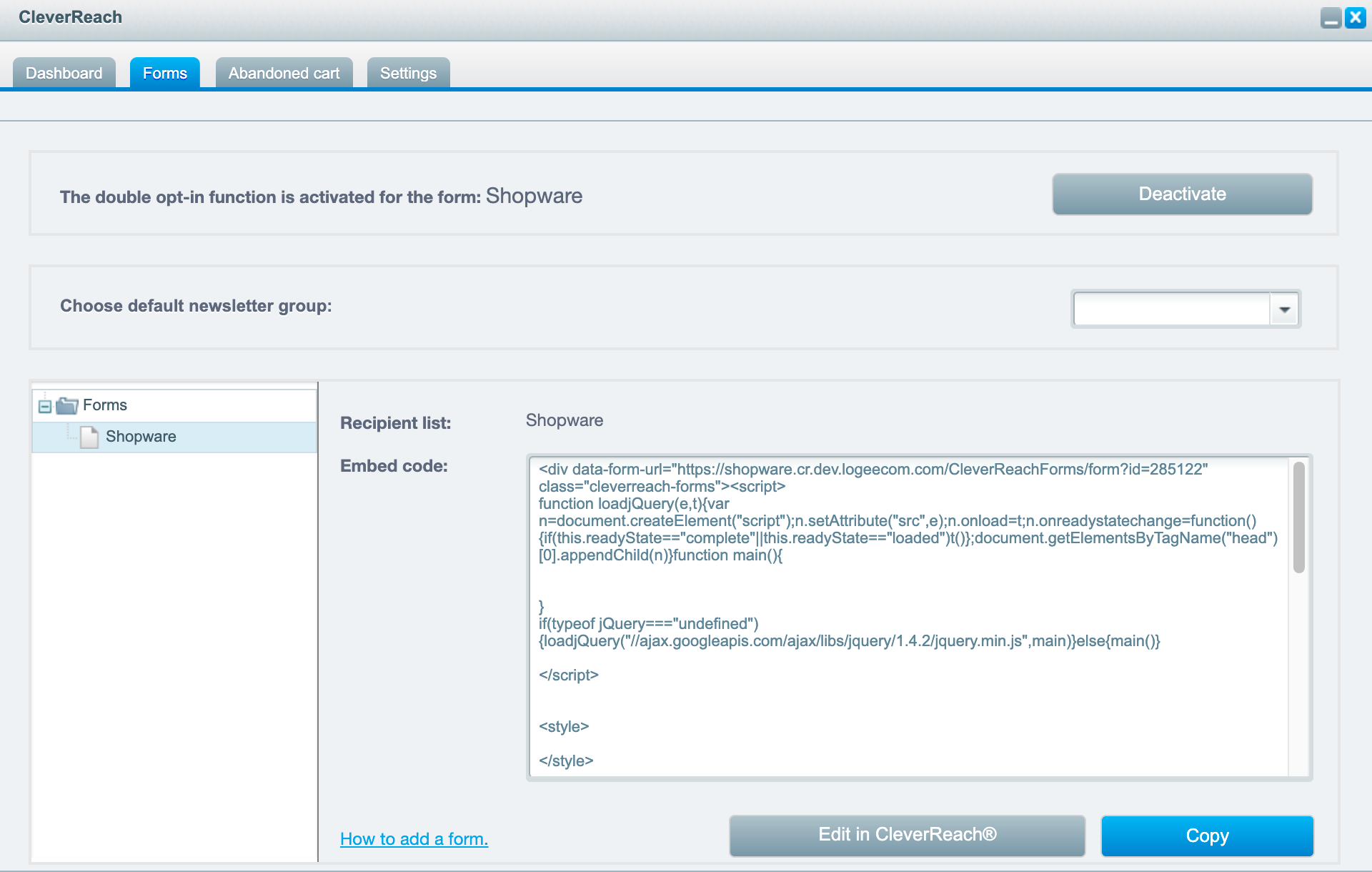1372x872 pixels.
Task: Select the Shopware form tree item
Action: [x=141, y=437]
